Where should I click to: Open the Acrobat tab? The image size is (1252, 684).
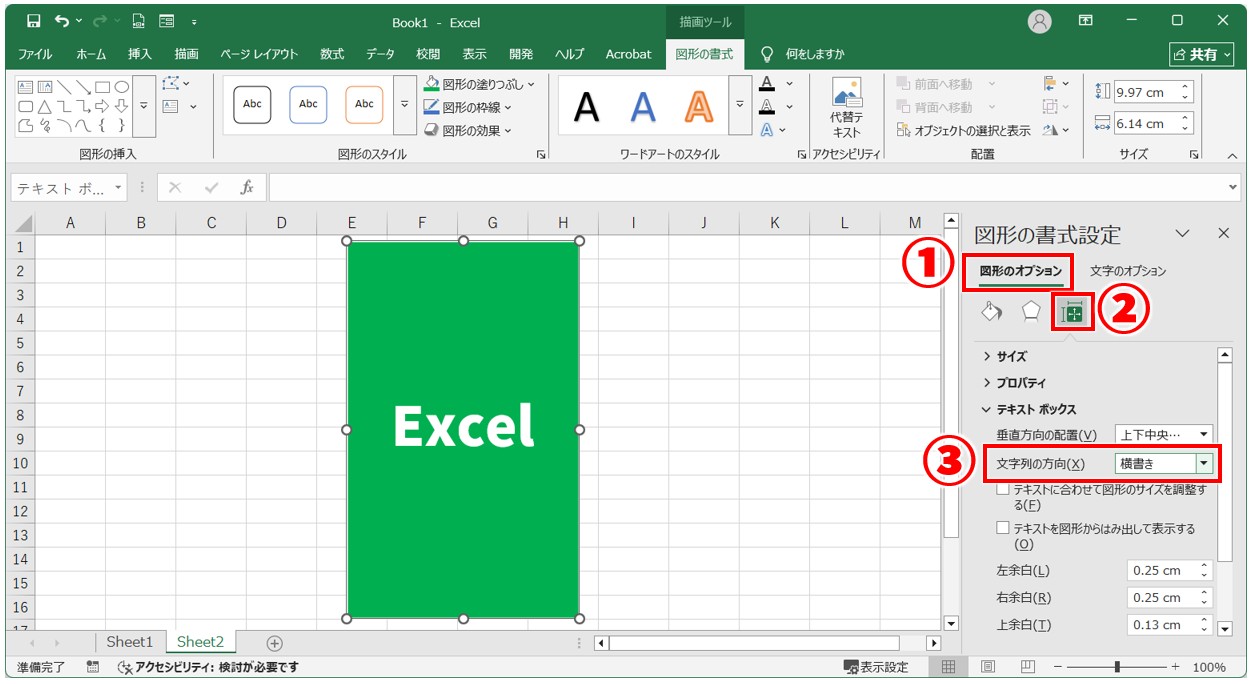click(x=629, y=54)
